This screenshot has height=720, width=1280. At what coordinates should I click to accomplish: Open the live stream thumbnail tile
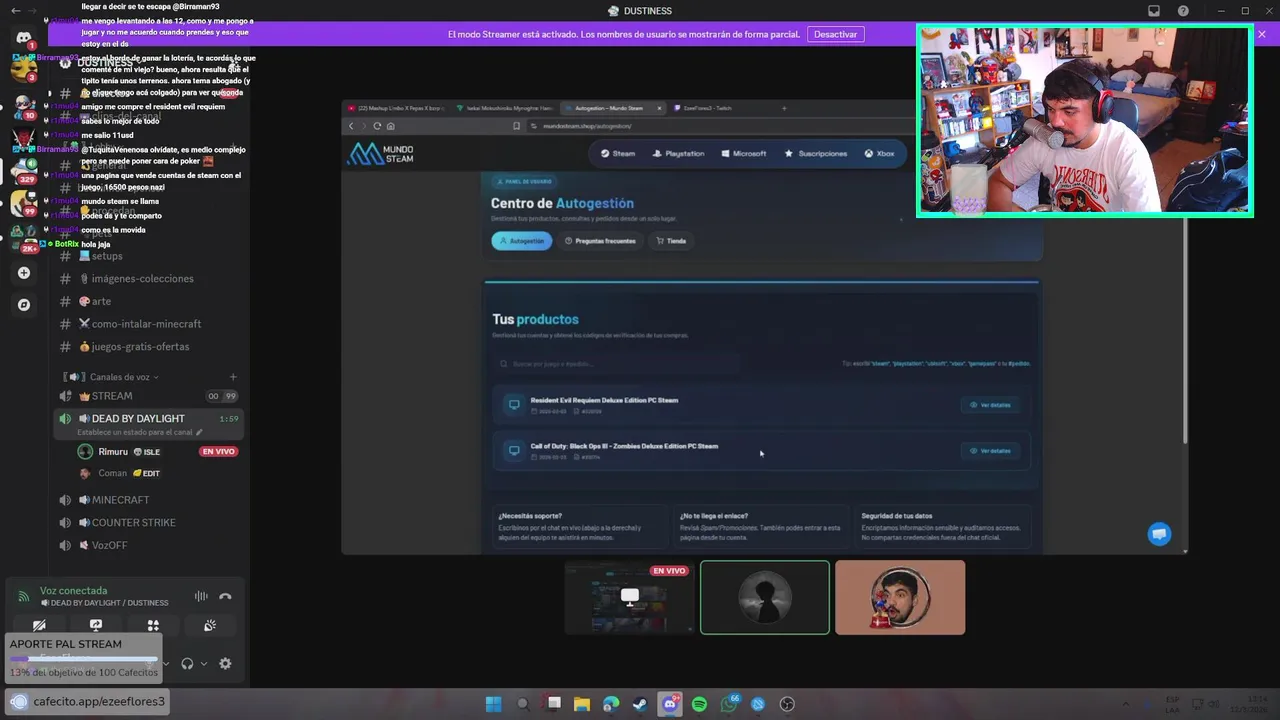[x=629, y=598]
